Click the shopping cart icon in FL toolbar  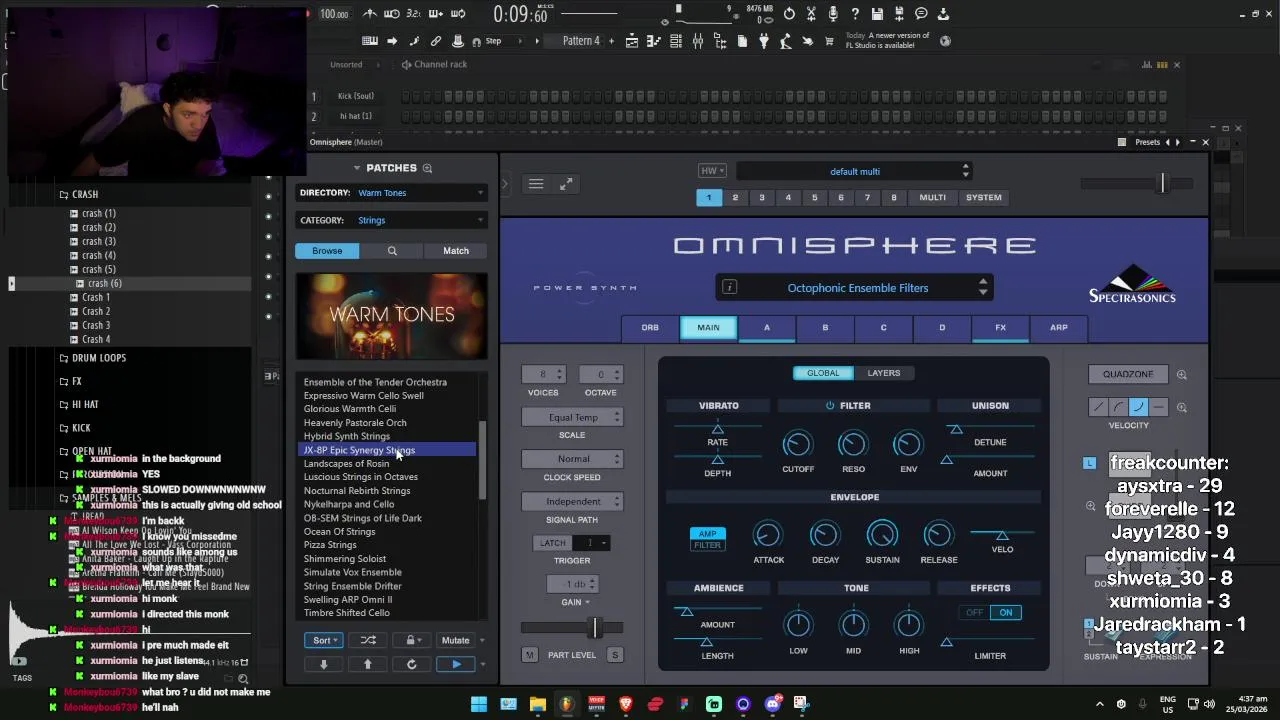(x=829, y=41)
